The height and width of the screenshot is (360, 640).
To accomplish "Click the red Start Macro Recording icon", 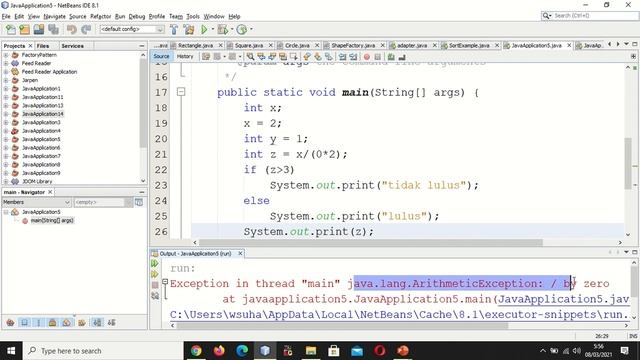I will pyautogui.click(x=367, y=57).
